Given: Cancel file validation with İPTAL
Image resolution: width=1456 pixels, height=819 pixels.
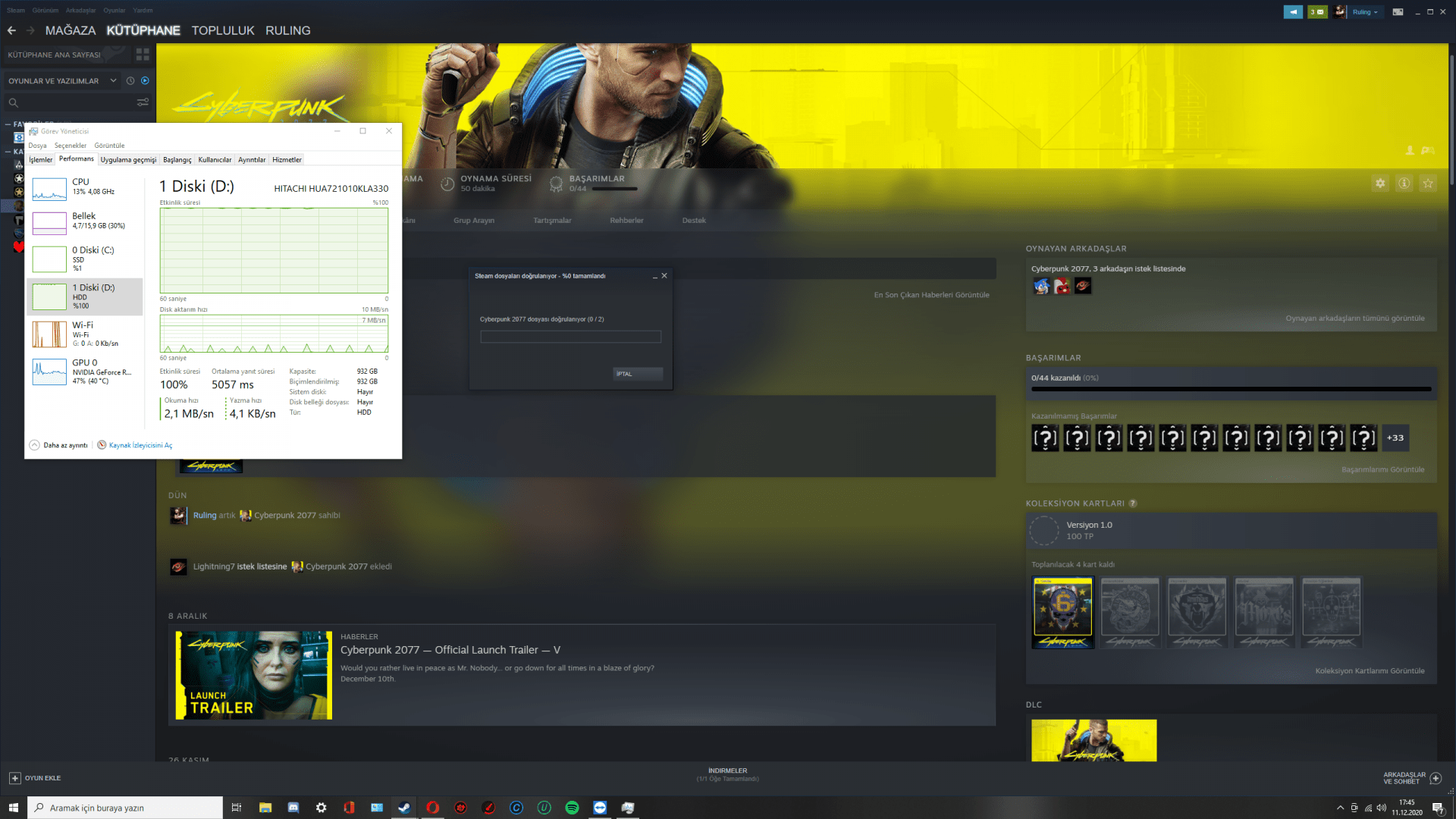Looking at the screenshot, I should point(637,374).
